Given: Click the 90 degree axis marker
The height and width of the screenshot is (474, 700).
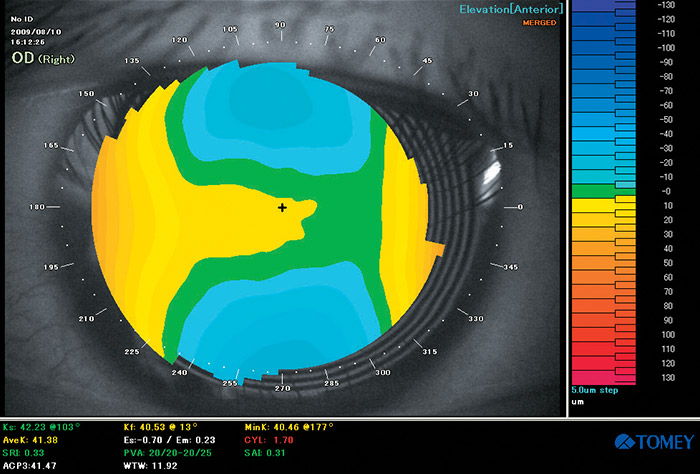Looking at the screenshot, I should (280, 25).
